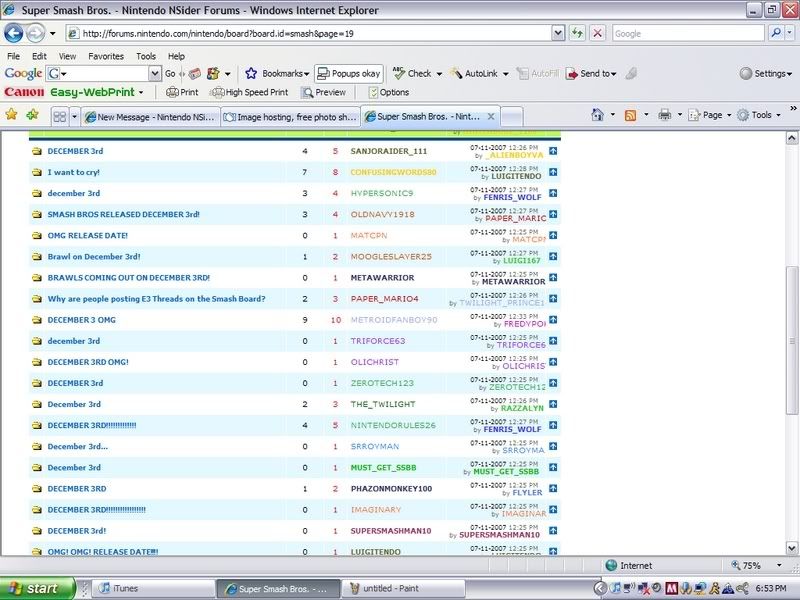The image size is (800, 600).
Task: Switch to iTunes in taskbar
Action: (x=154, y=588)
